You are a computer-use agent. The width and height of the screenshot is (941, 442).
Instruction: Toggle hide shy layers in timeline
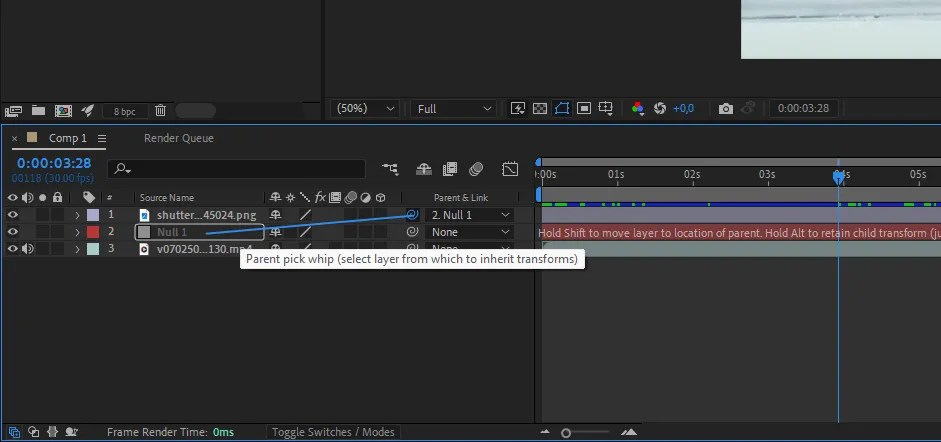tap(424, 169)
